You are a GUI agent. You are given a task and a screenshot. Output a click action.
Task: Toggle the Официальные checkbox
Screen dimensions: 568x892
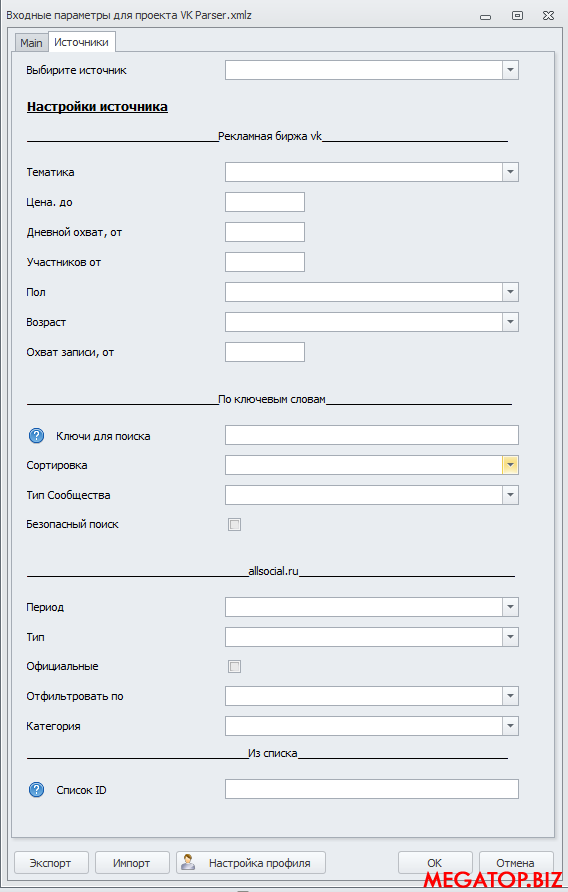pyautogui.click(x=234, y=666)
